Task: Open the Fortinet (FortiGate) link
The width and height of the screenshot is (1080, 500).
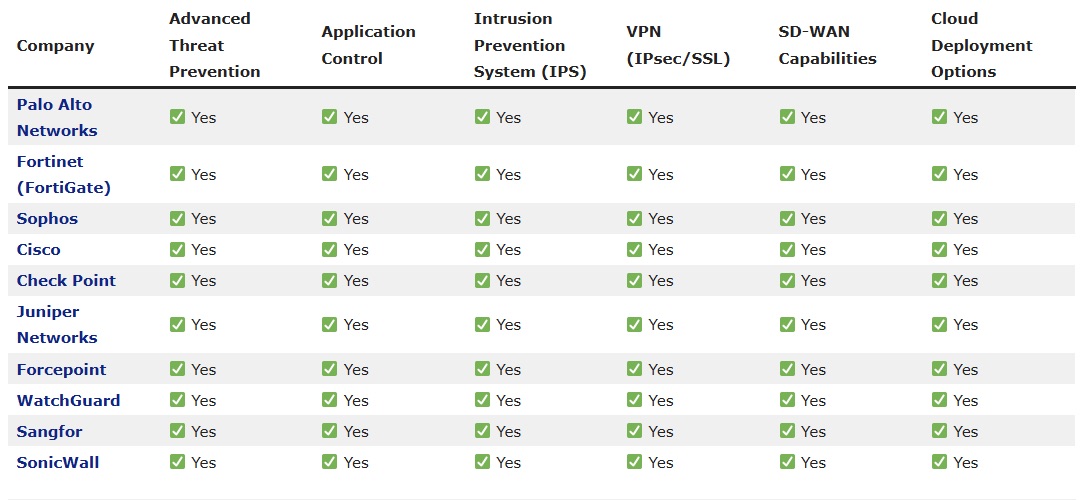Action: 63,174
